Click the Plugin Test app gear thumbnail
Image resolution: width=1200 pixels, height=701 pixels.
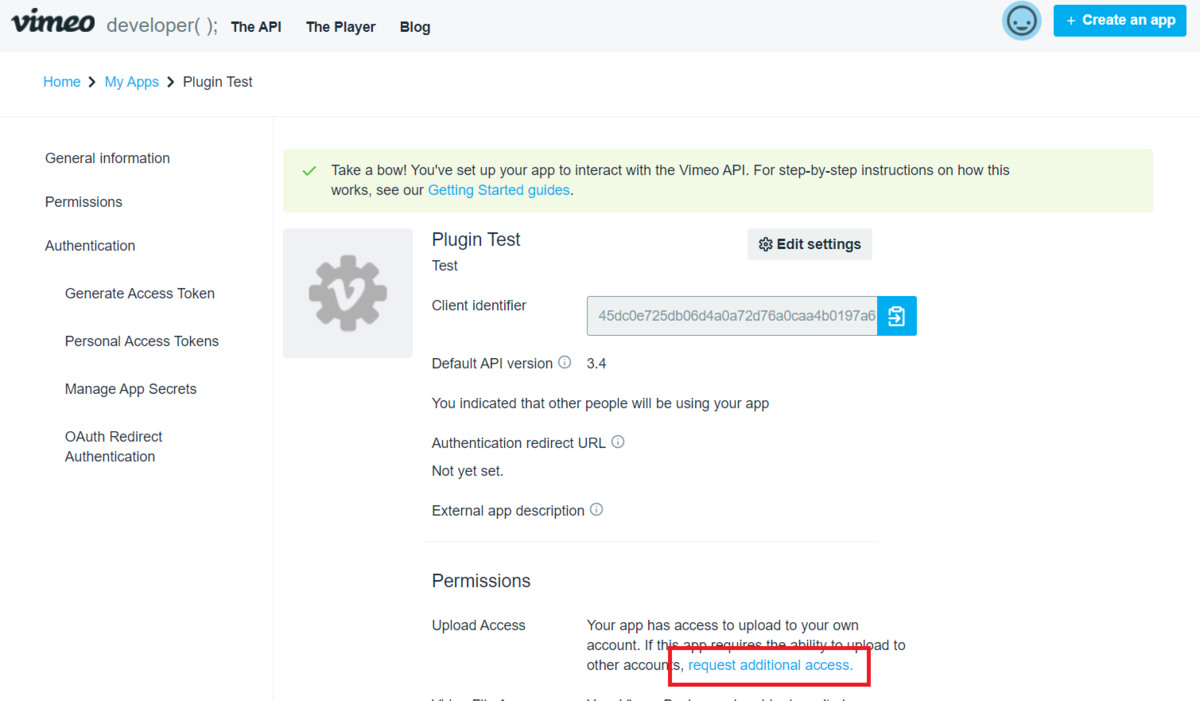pyautogui.click(x=348, y=293)
